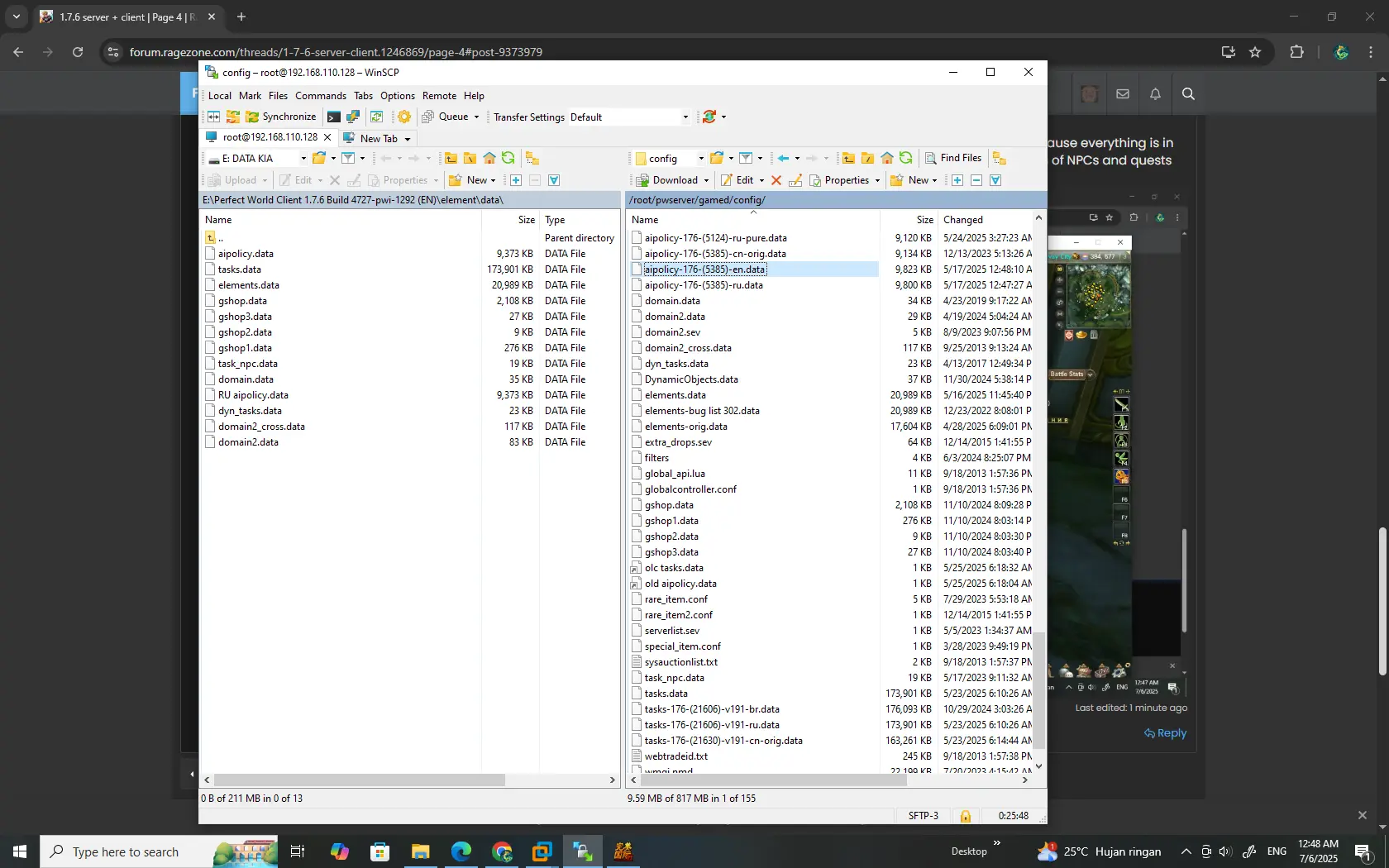Click the Reply link on forum page
Viewport: 1389px width, 868px height.
coord(1165,733)
